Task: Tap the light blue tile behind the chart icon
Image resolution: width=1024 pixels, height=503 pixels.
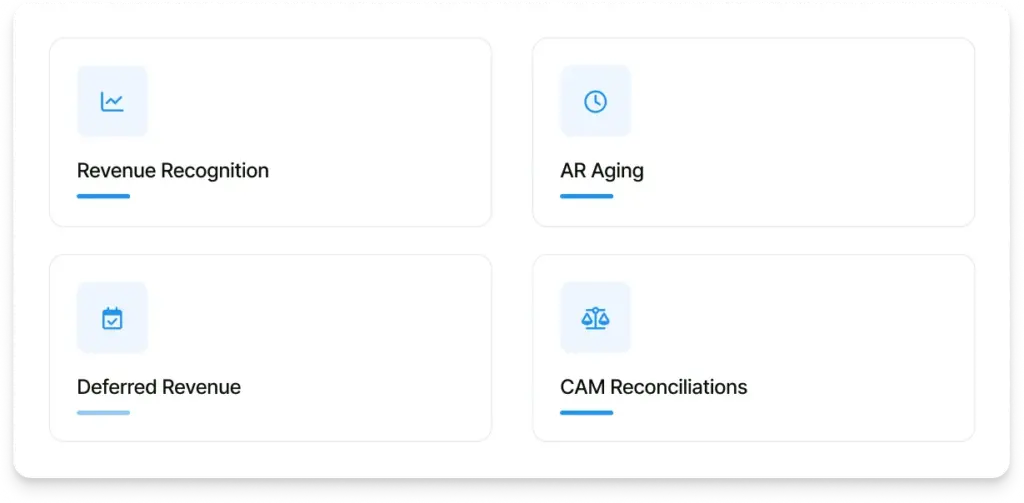Action: [x=112, y=101]
